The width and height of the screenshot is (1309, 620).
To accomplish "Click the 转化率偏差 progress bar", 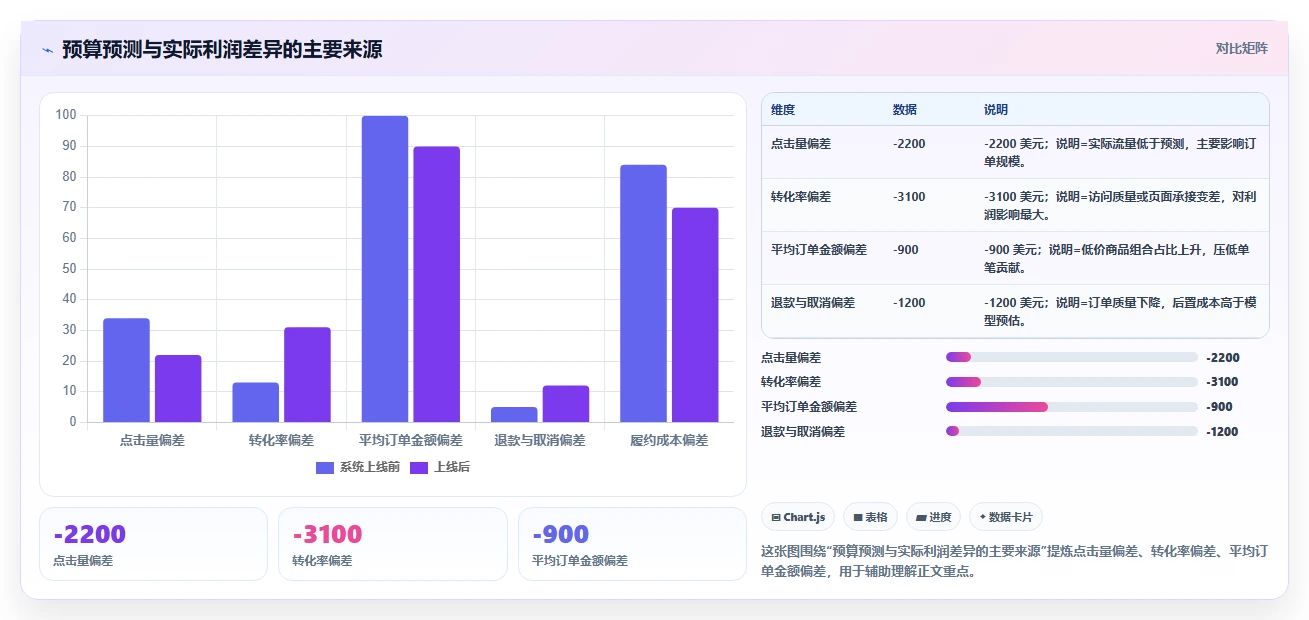I will coord(1072,382).
